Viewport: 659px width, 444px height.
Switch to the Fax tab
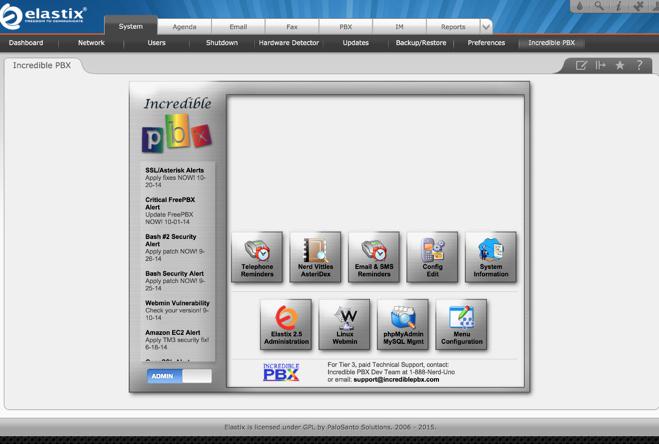tap(292, 27)
